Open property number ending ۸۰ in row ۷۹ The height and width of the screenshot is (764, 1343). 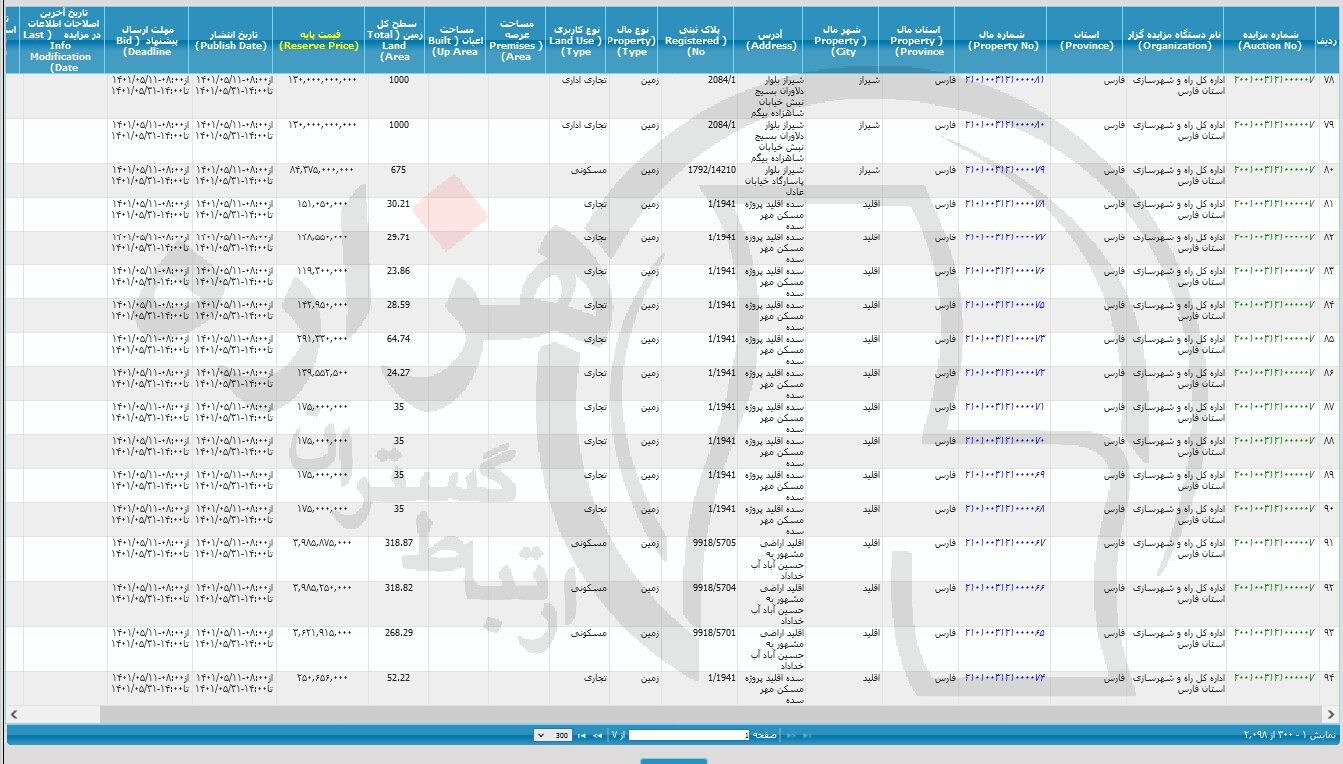coord(1004,124)
